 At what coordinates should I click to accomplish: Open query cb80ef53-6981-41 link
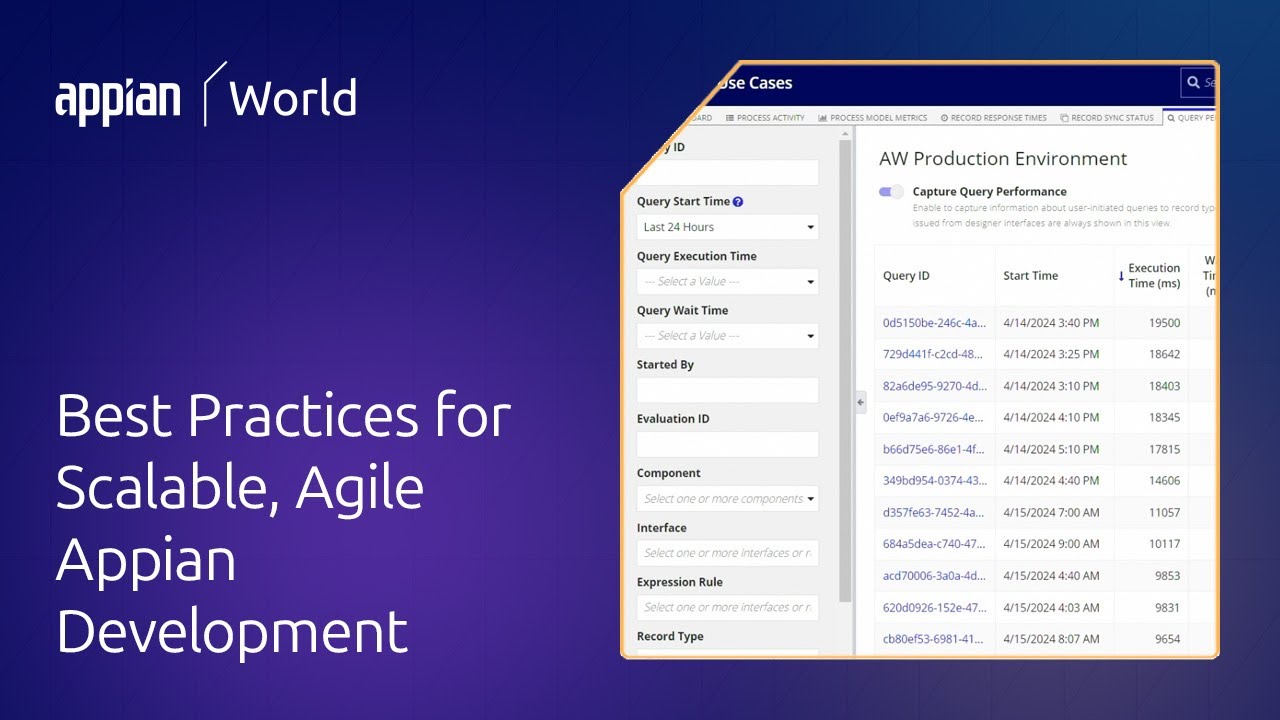(x=934, y=639)
